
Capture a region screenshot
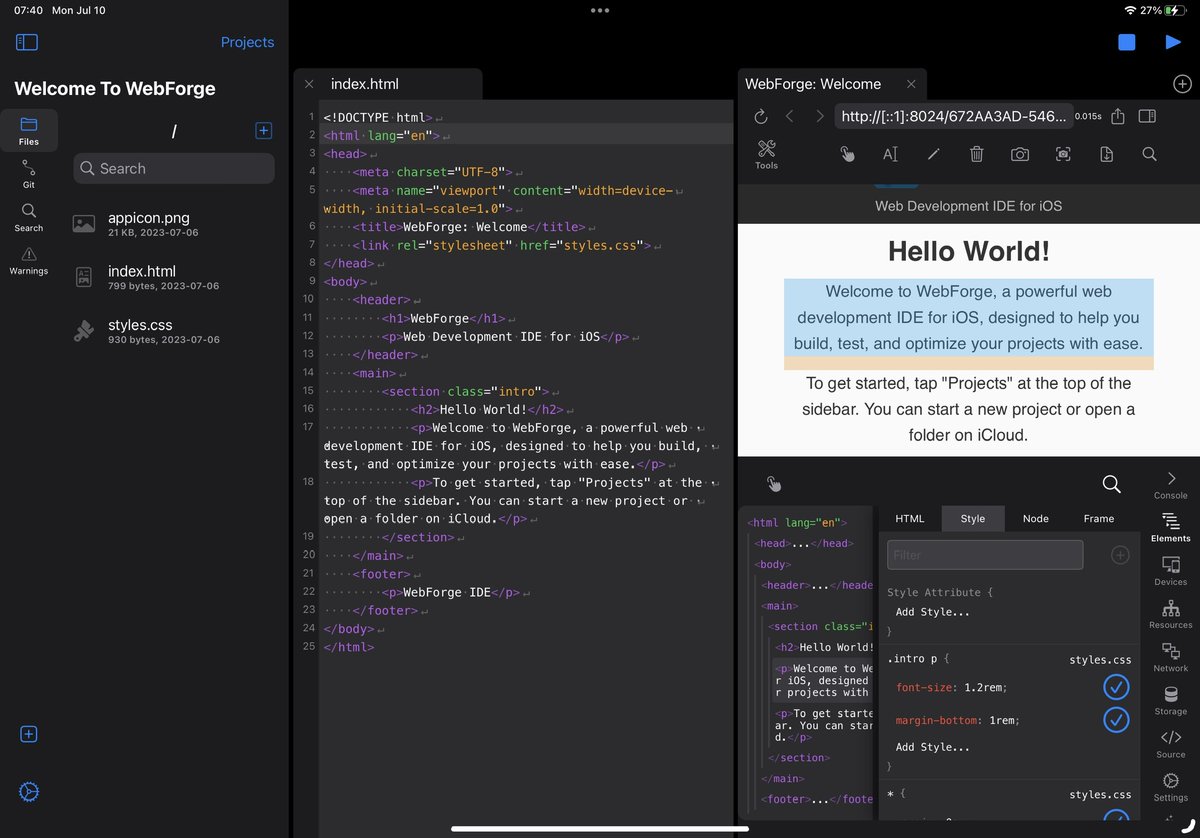pyautogui.click(x=1063, y=154)
